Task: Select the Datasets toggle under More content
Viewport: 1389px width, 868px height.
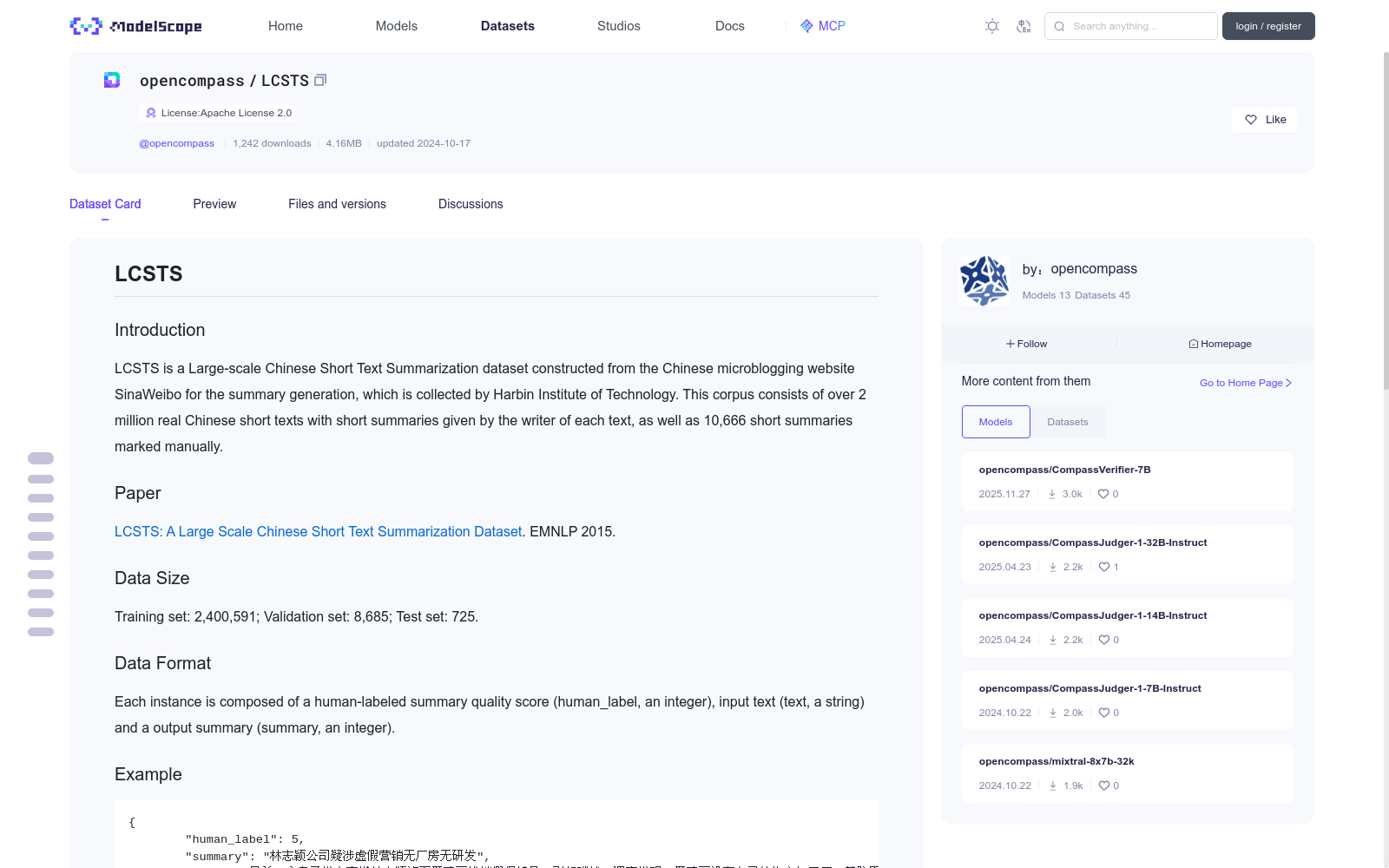Action: (x=1068, y=422)
